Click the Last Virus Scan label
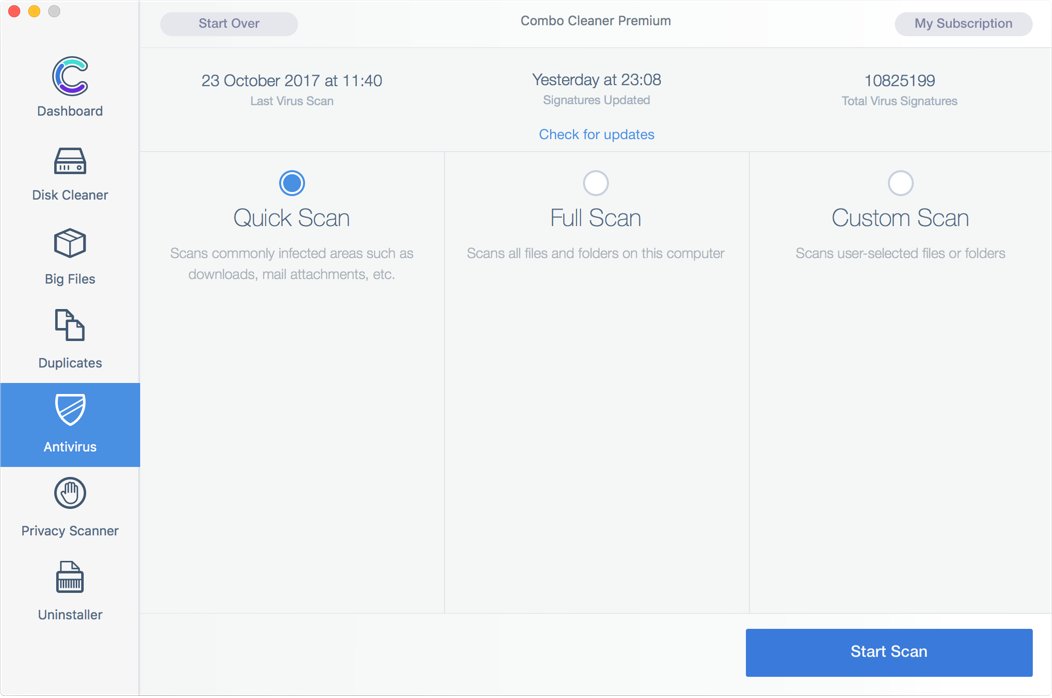This screenshot has height=698, width=1052. [x=292, y=101]
